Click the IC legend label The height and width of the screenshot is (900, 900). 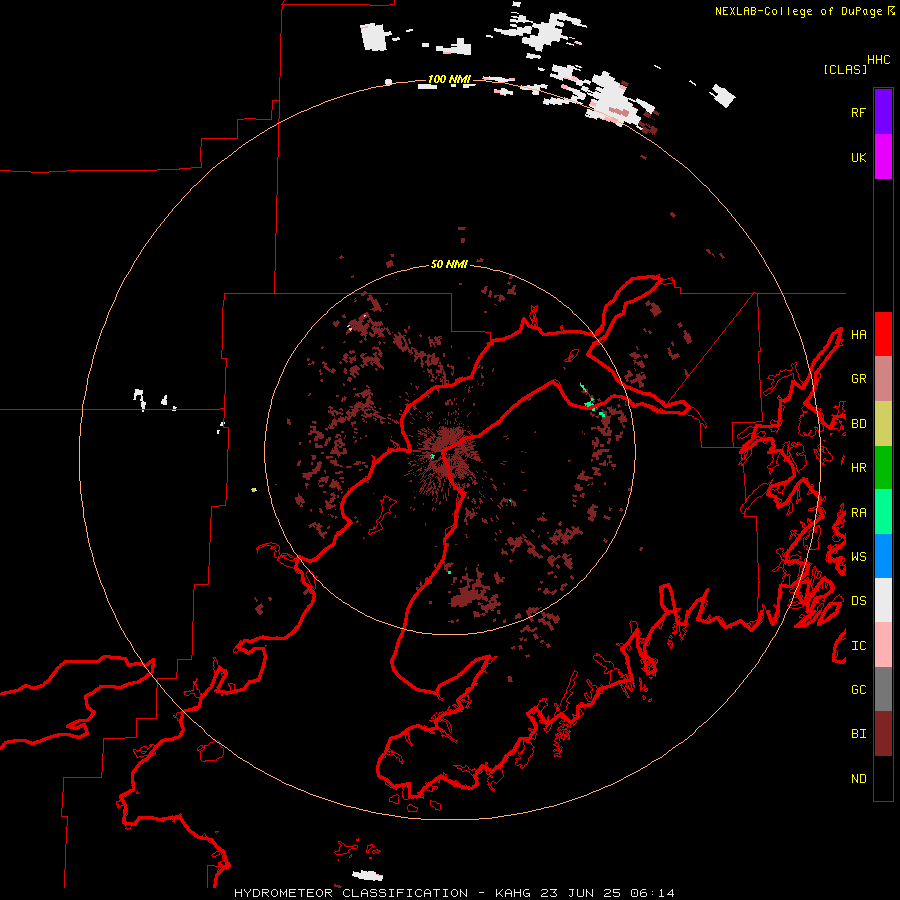(x=858, y=646)
